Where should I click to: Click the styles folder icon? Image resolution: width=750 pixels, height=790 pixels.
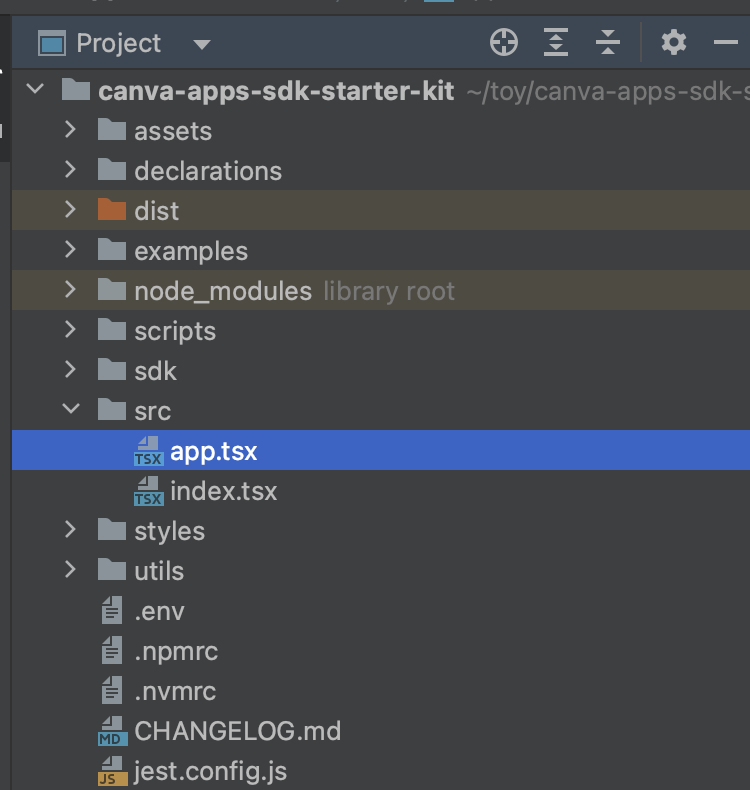(112, 530)
